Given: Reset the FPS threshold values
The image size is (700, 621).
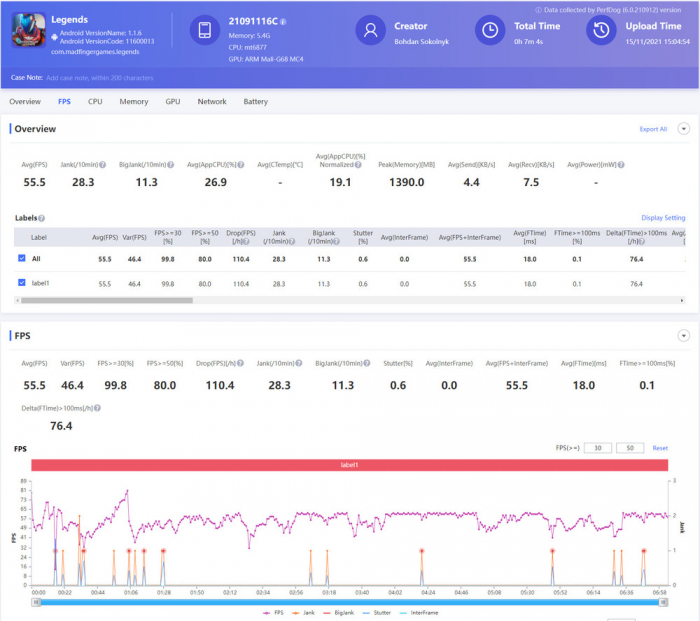Looking at the screenshot, I should coord(660,448).
